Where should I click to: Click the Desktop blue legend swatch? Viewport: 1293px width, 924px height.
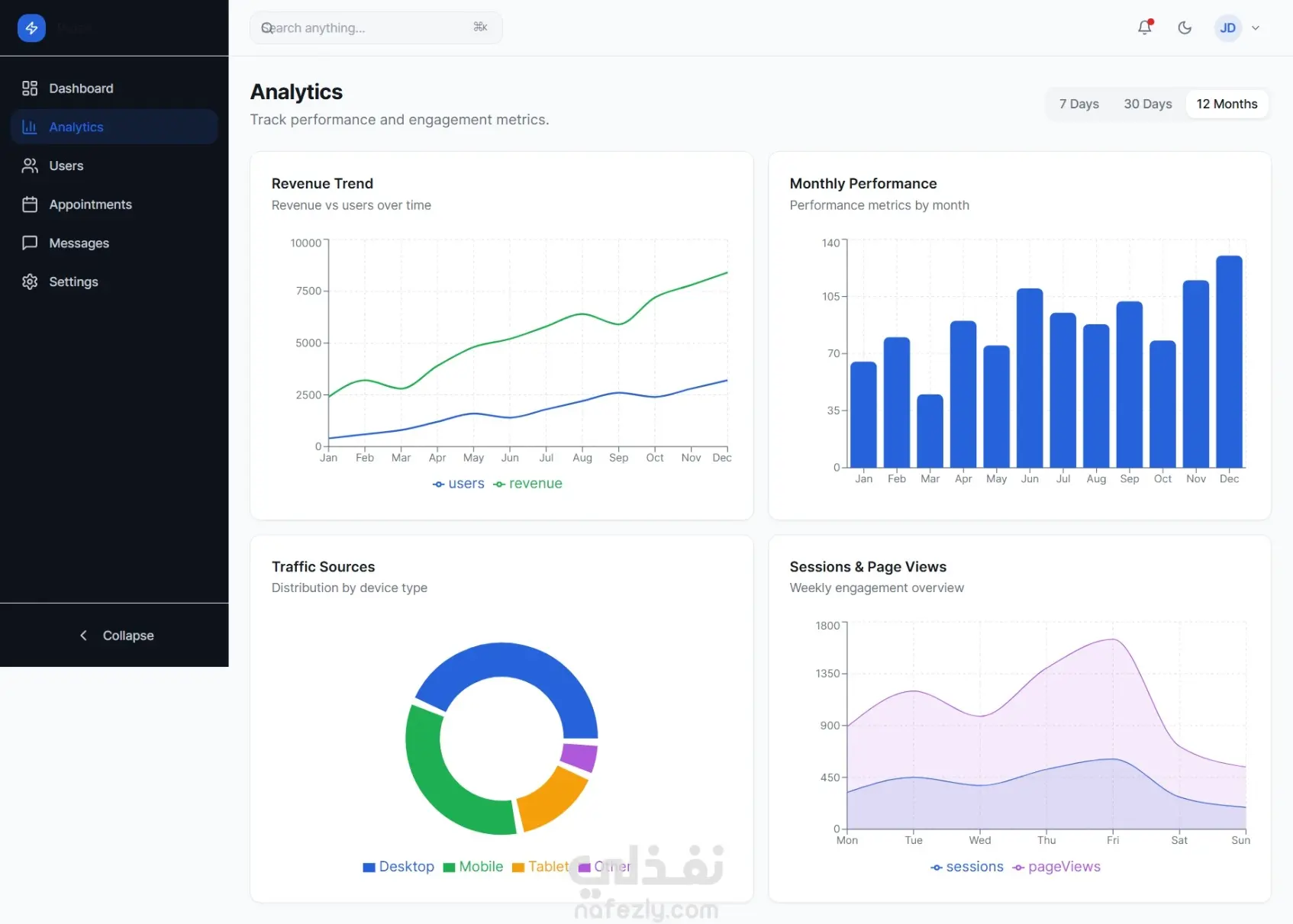(369, 868)
